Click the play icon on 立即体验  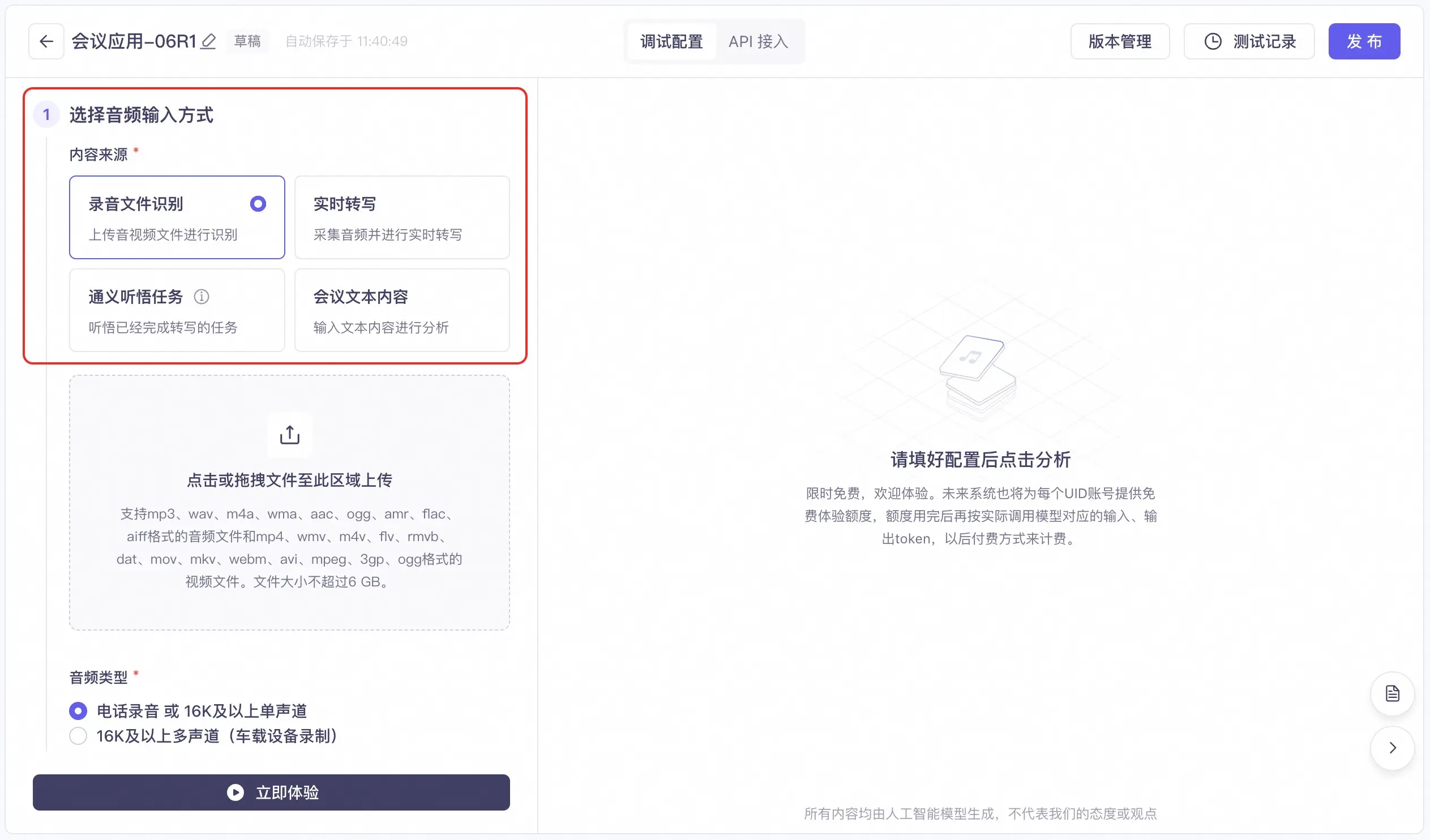(235, 792)
